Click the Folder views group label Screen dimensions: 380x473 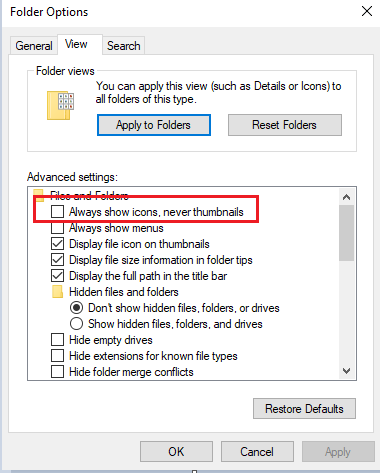tap(65, 71)
